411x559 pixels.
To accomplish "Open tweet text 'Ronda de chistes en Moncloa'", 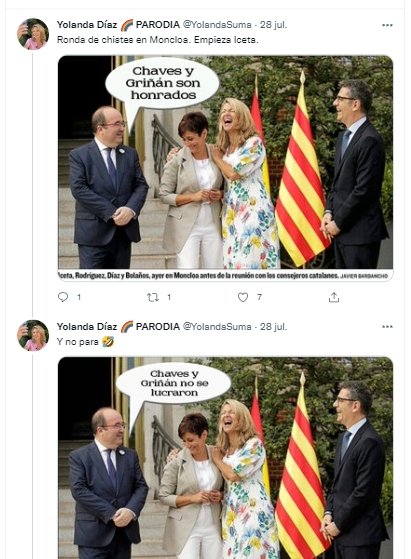I will pyautogui.click(x=158, y=40).
